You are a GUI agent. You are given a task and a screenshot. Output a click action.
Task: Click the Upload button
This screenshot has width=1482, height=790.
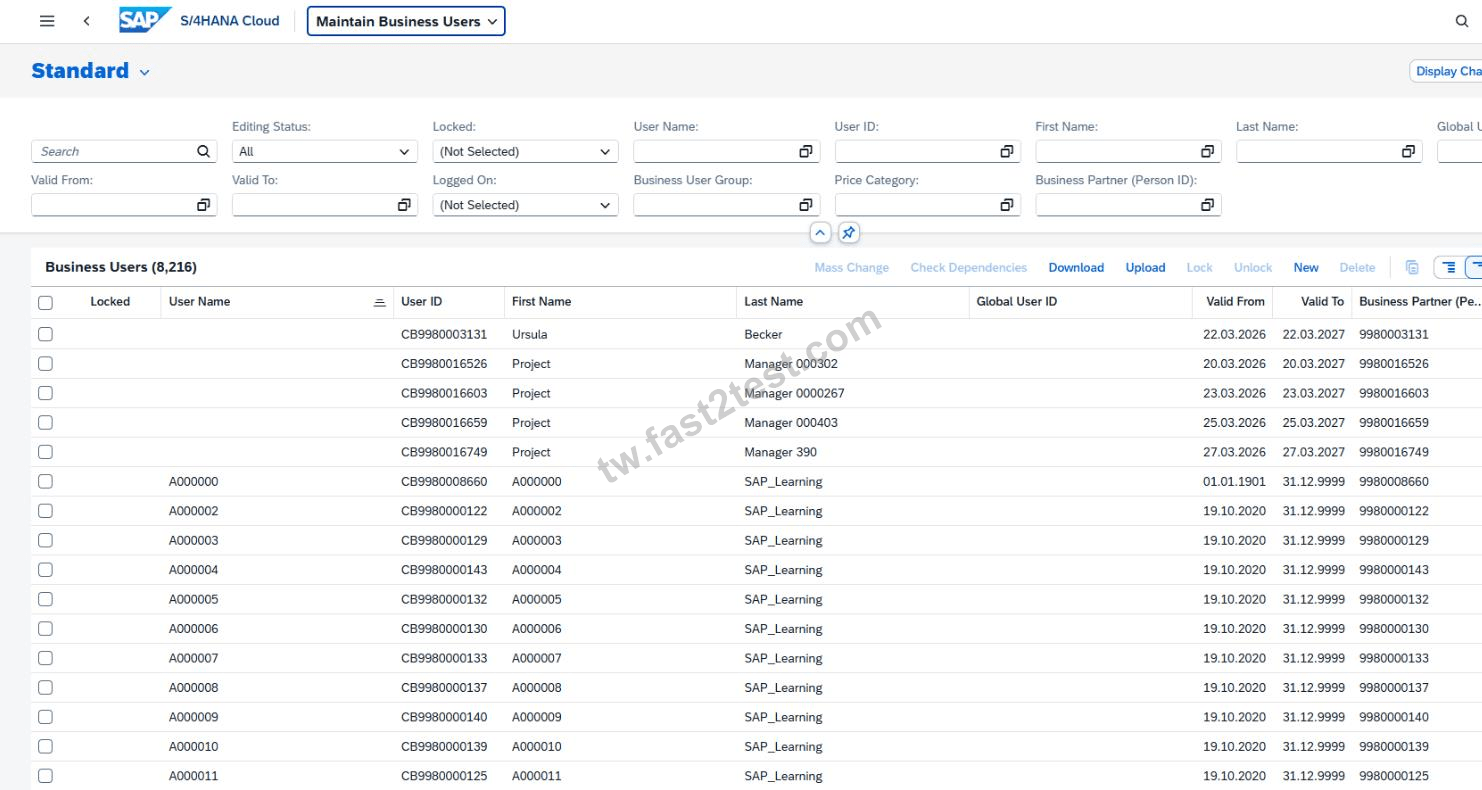1145,268
